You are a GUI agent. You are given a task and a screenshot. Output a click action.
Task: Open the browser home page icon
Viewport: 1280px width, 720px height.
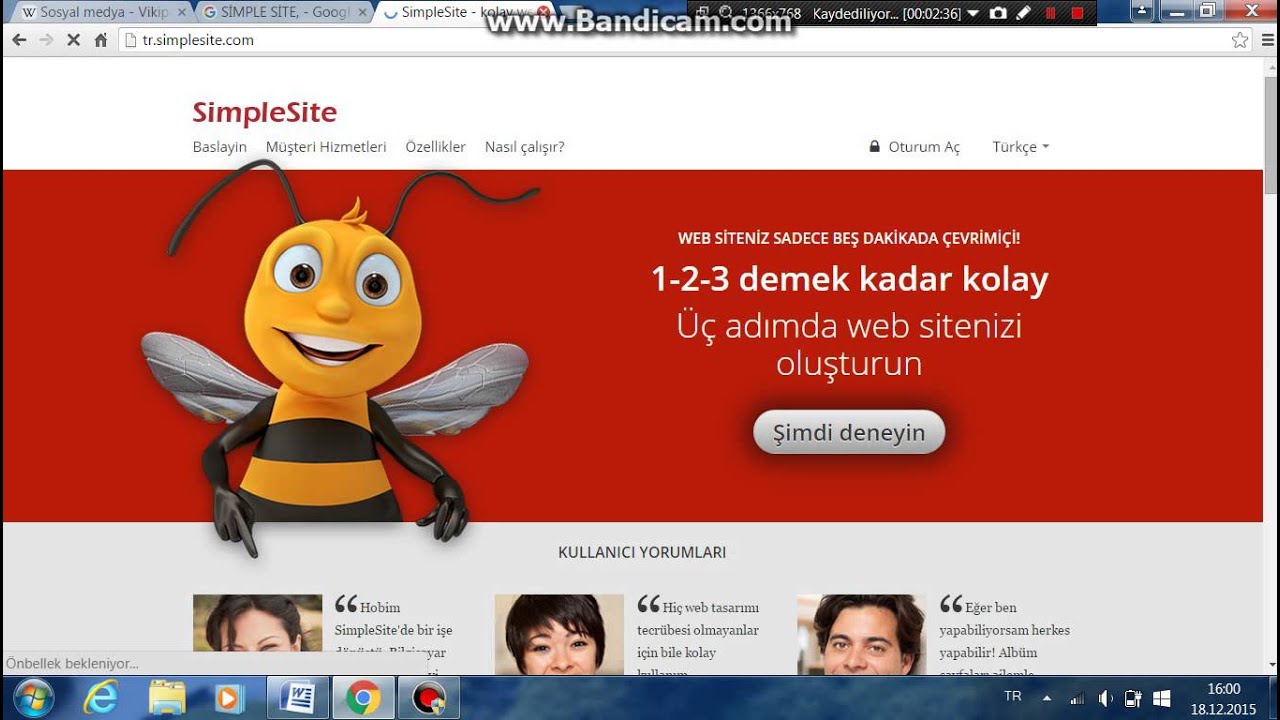100,40
